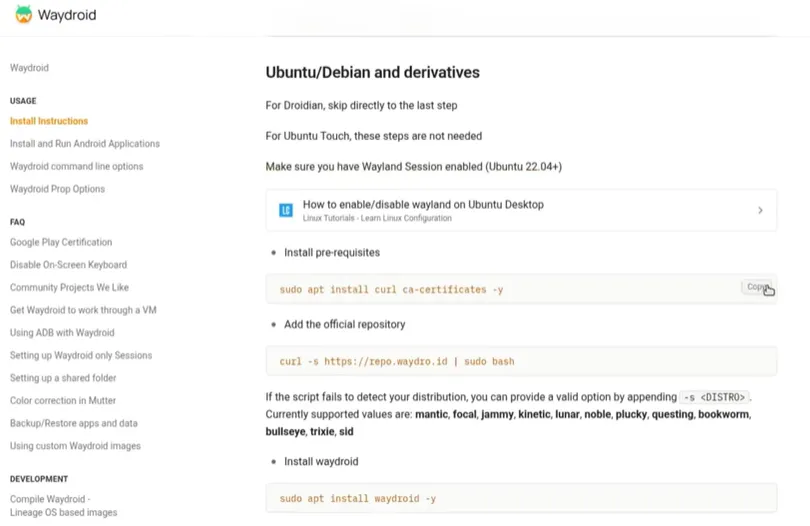
Task: Open Google Play Certification FAQ
Action: click(61, 242)
